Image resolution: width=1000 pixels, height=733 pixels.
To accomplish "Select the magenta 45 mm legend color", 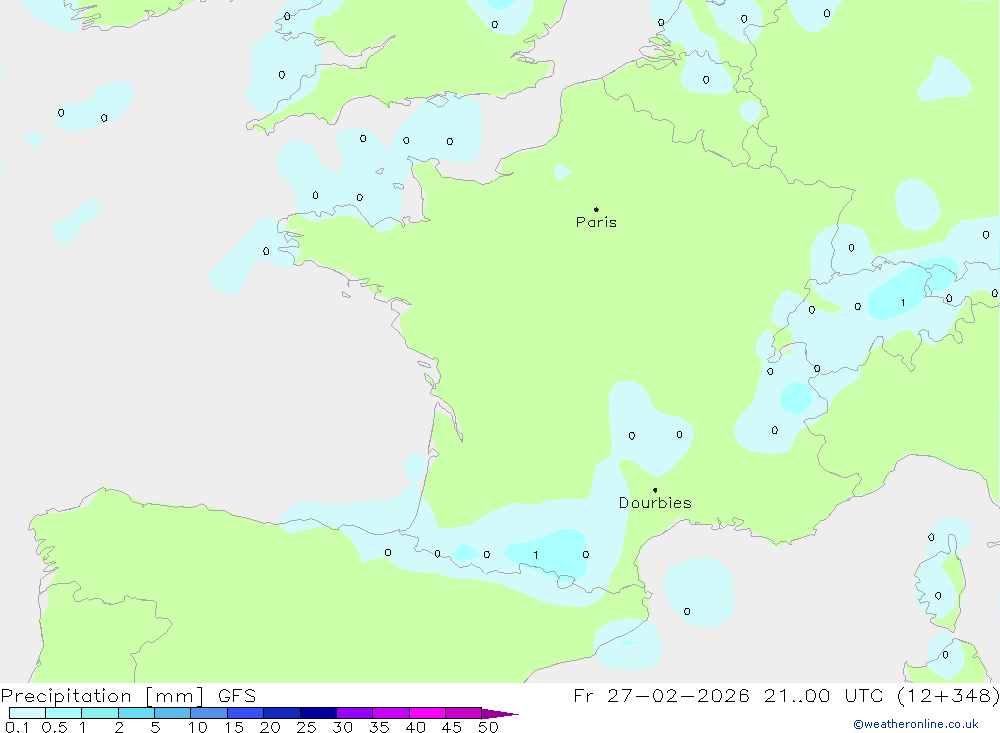I will 463,713.
